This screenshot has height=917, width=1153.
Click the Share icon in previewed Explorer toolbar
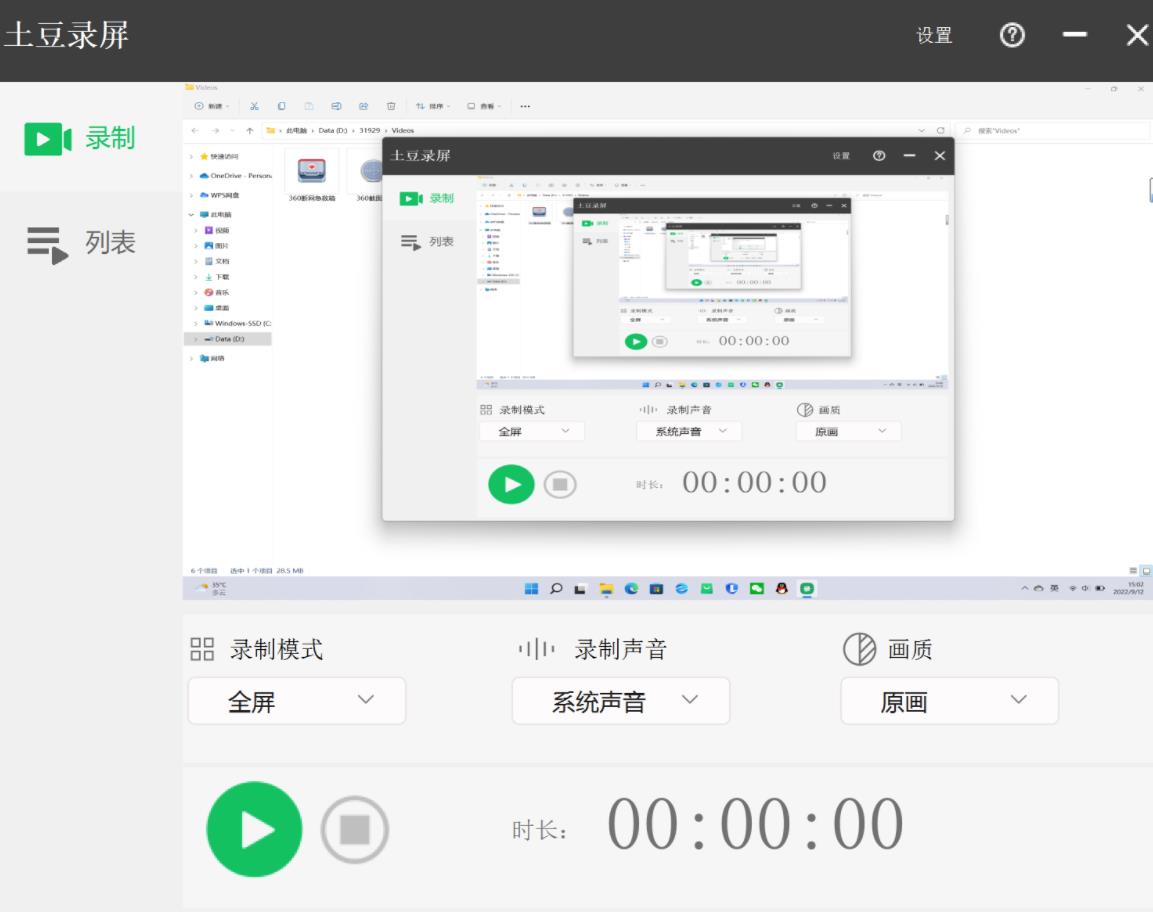point(363,106)
